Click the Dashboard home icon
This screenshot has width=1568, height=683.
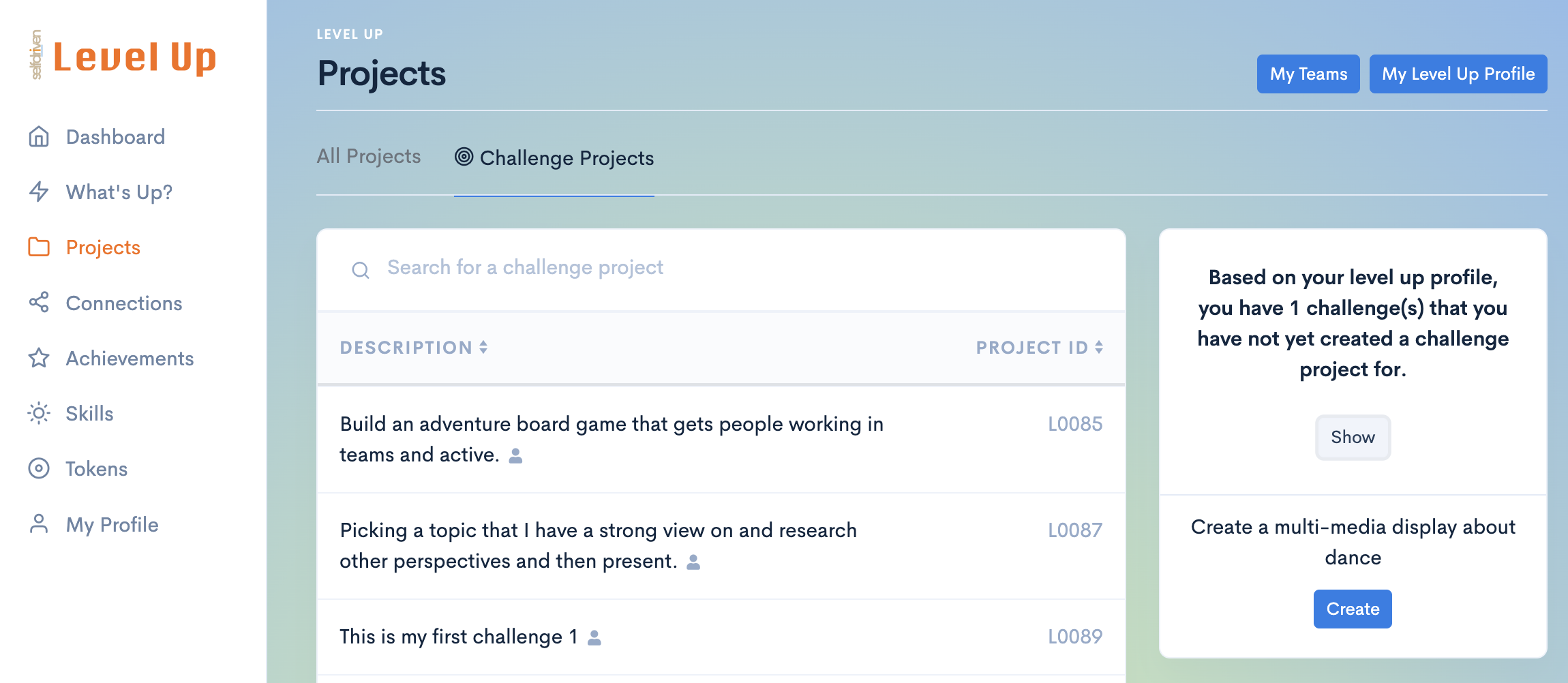click(x=39, y=137)
